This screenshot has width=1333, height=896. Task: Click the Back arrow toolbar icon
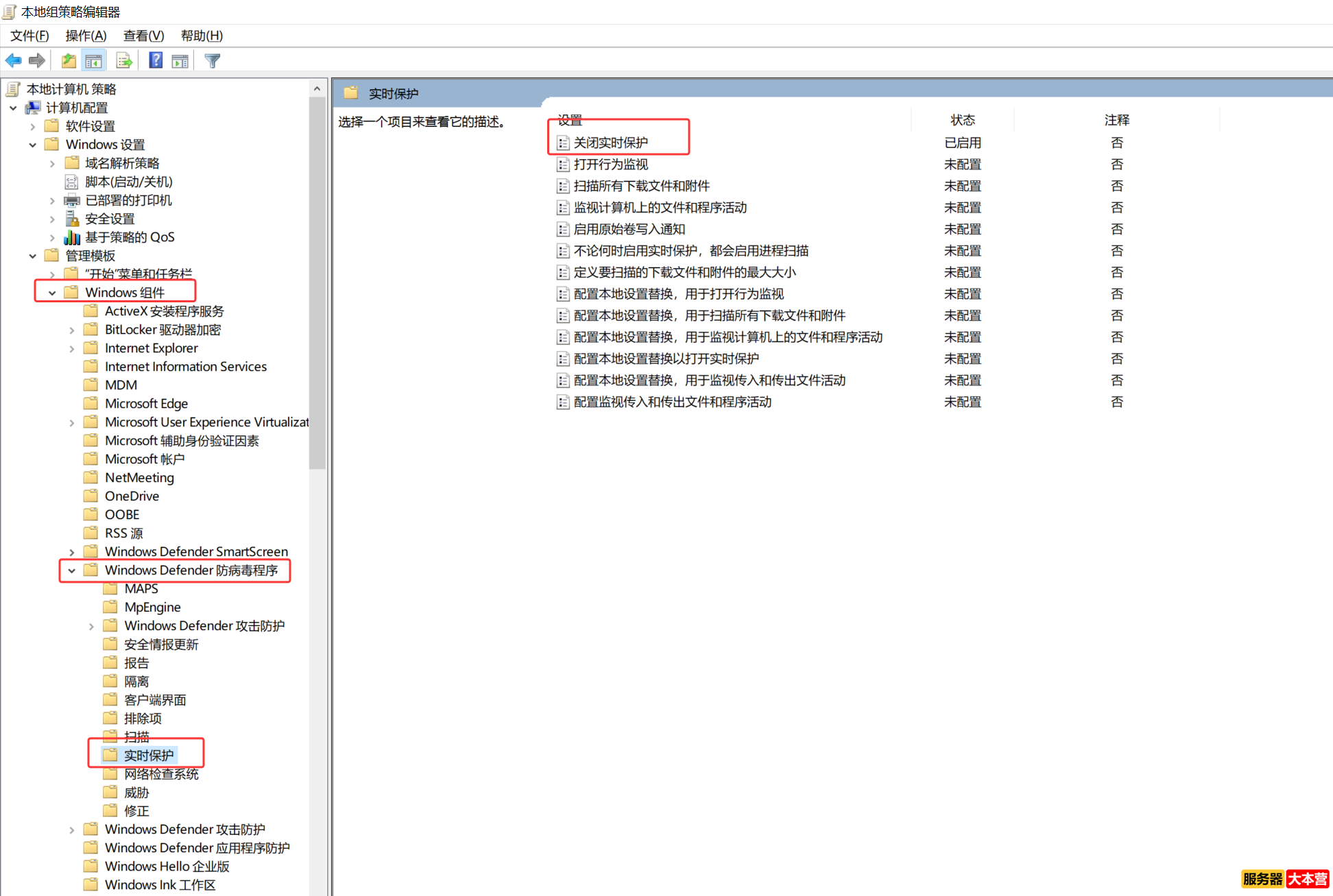pyautogui.click(x=13, y=60)
